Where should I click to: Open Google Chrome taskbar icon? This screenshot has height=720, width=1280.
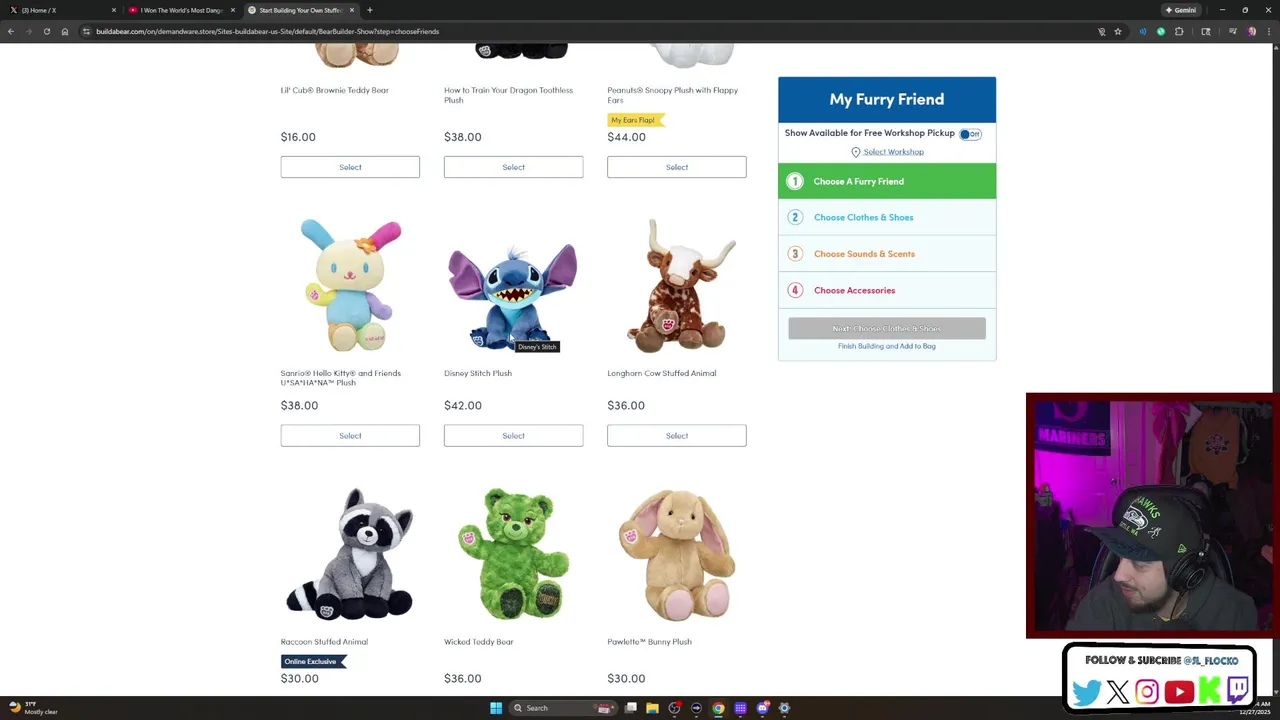coord(718,708)
